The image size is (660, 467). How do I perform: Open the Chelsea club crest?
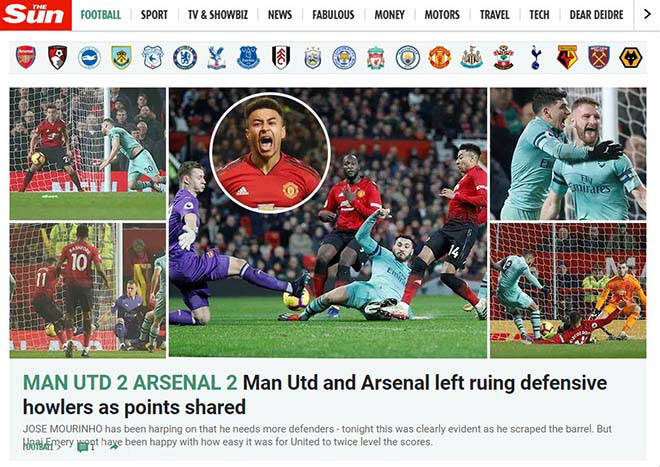tap(185, 58)
